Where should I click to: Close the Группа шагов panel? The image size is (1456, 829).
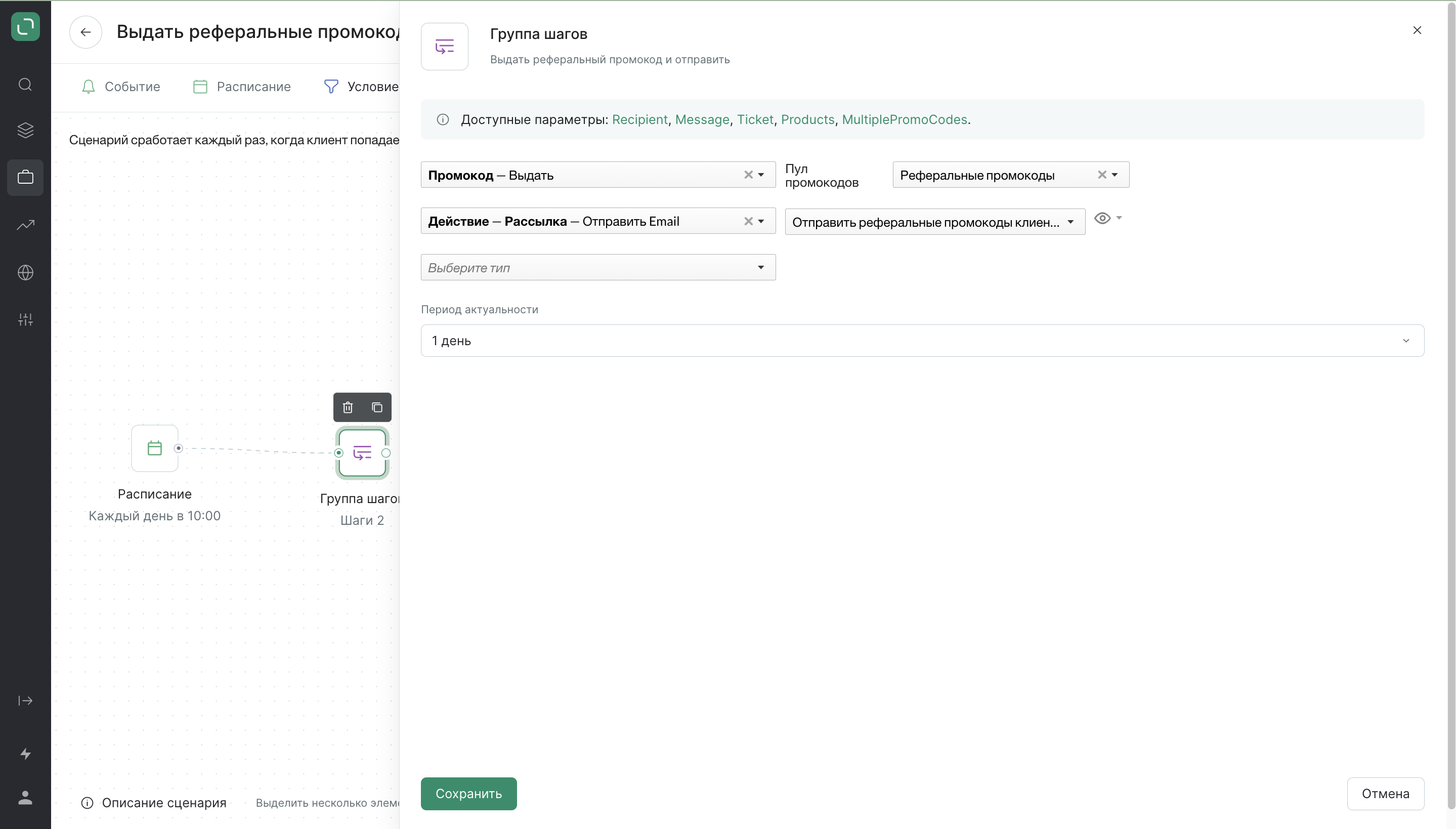[x=1417, y=30]
